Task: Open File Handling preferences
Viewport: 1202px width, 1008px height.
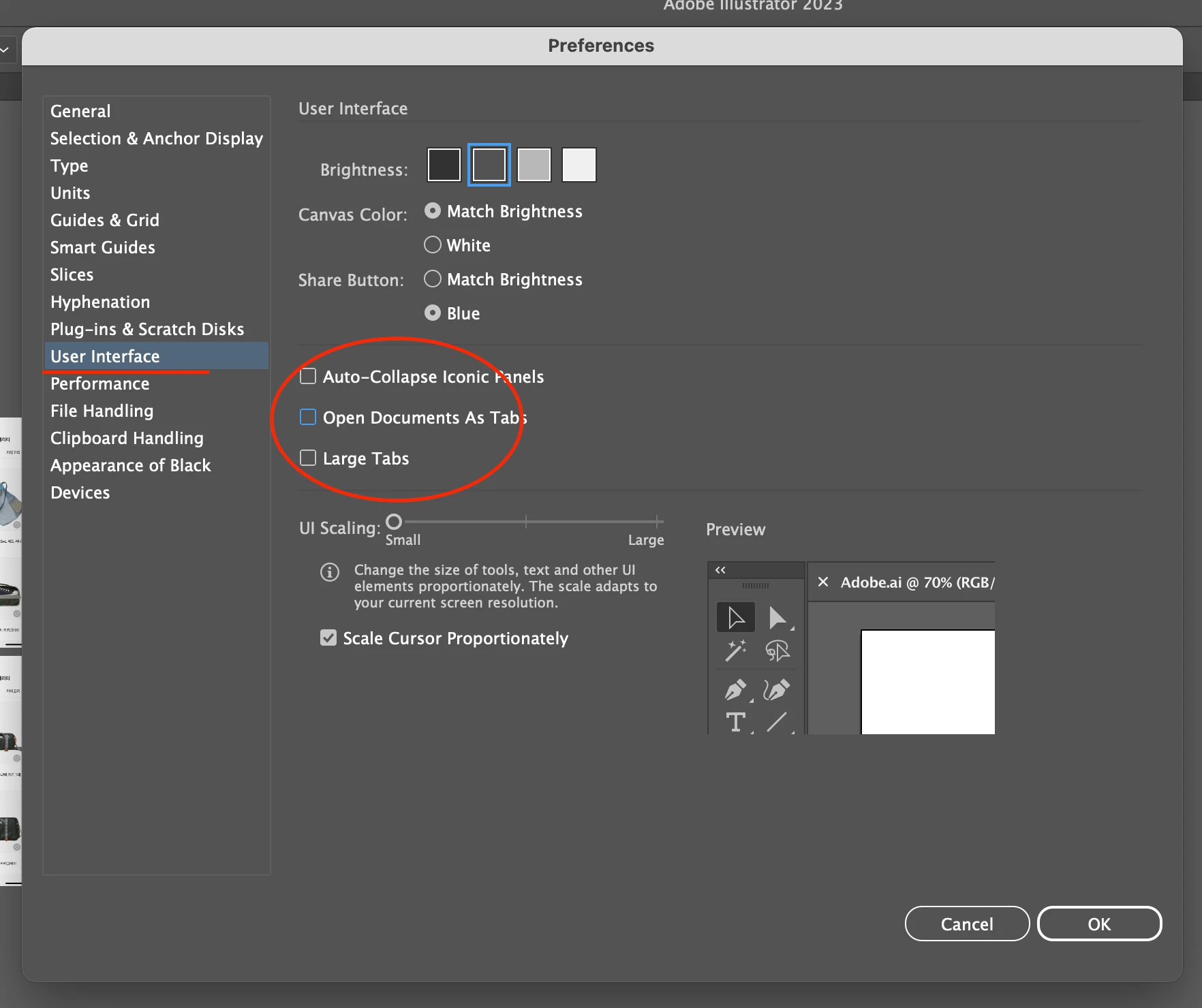Action: (156, 411)
